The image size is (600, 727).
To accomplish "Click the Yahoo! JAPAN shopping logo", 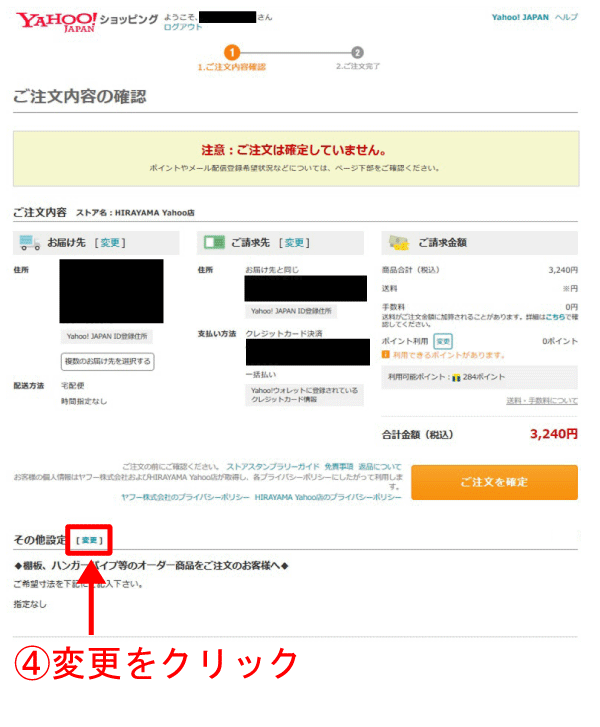I will (56, 21).
